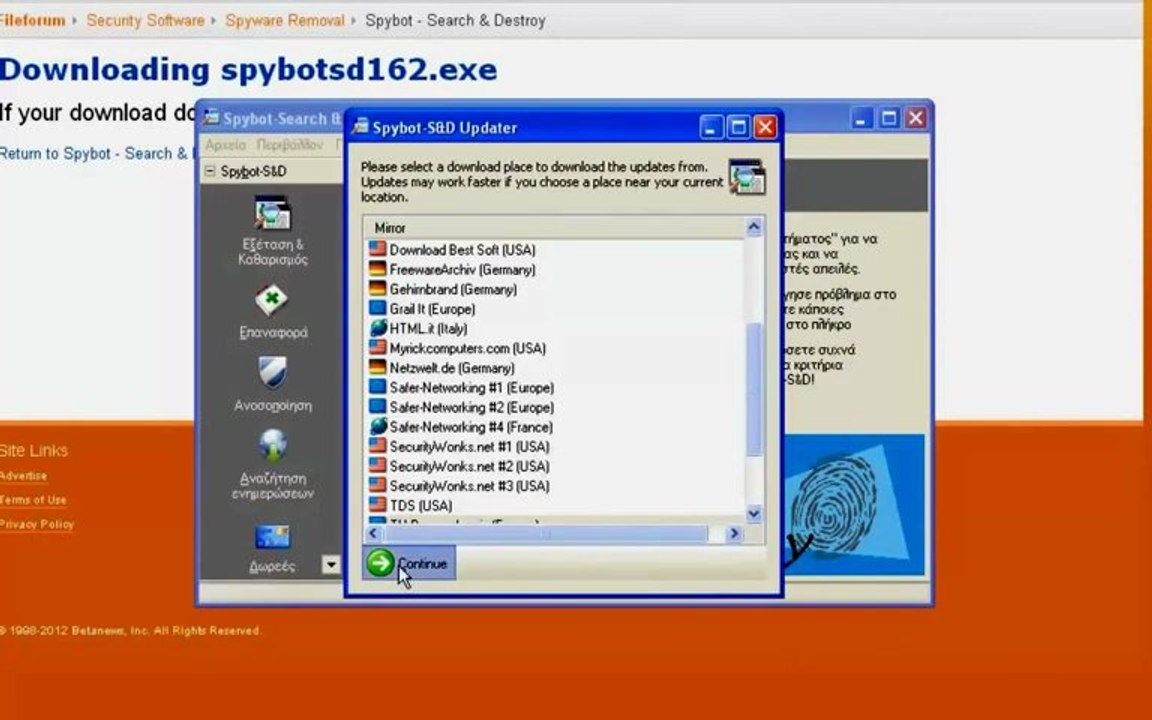This screenshot has height=720, width=1152.
Task: Select Gehirnbrand (Germany) mirror
Action: tap(453, 289)
